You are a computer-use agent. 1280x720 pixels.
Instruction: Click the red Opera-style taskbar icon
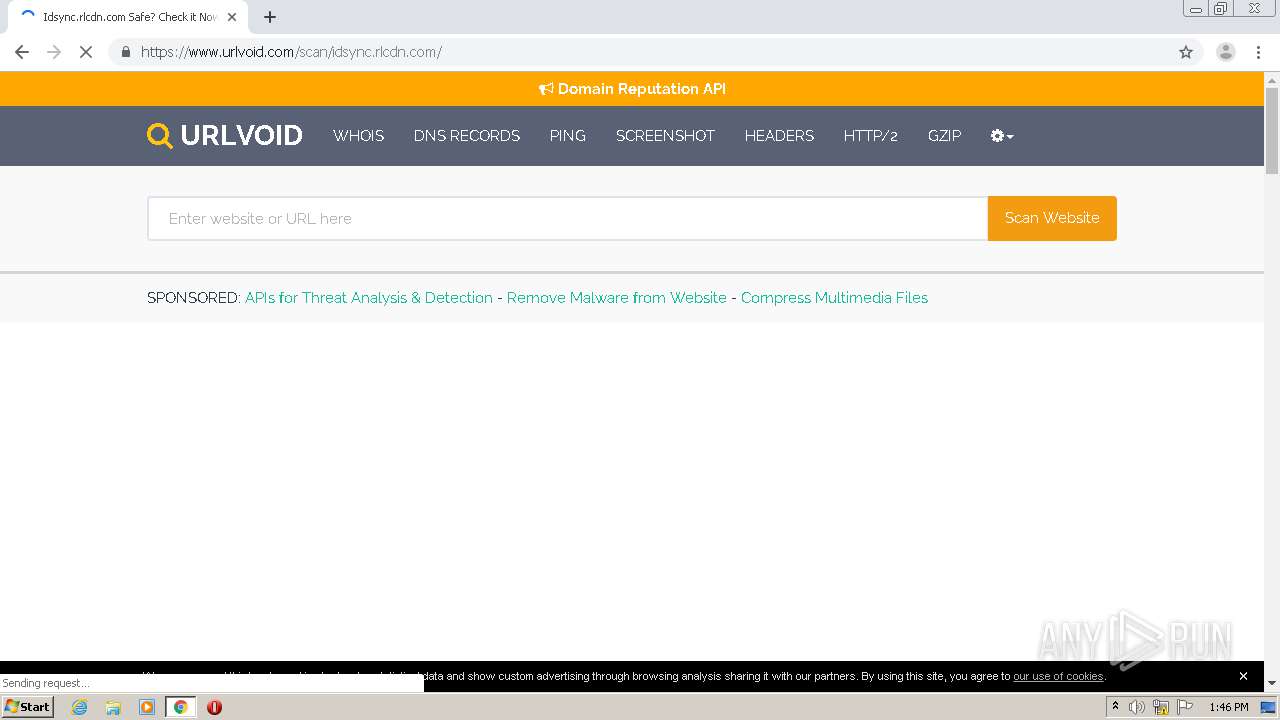[x=214, y=707]
